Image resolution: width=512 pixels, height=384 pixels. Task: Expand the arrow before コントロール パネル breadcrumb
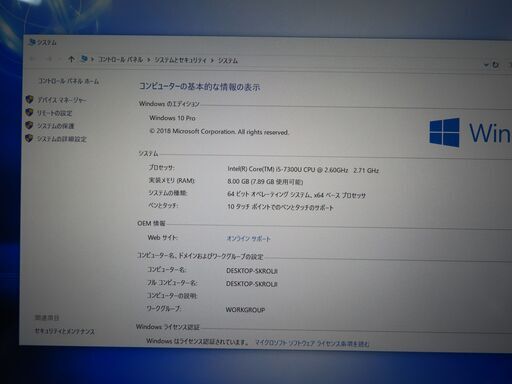point(92,60)
